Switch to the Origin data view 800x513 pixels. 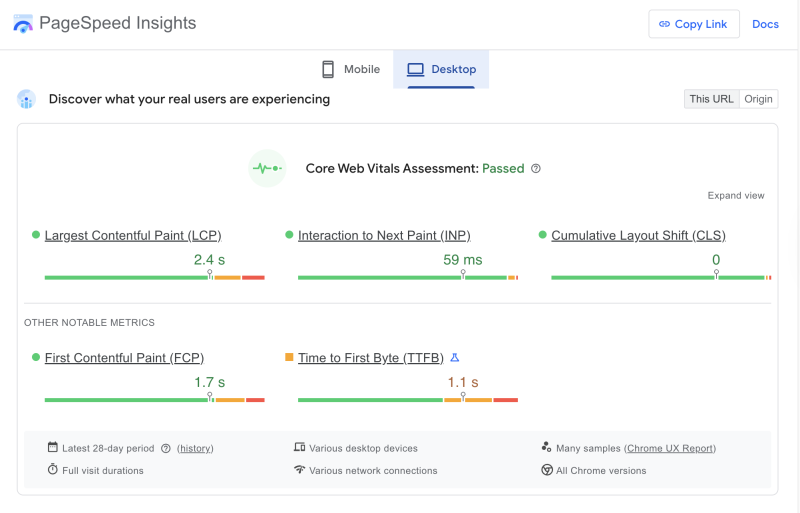758,99
